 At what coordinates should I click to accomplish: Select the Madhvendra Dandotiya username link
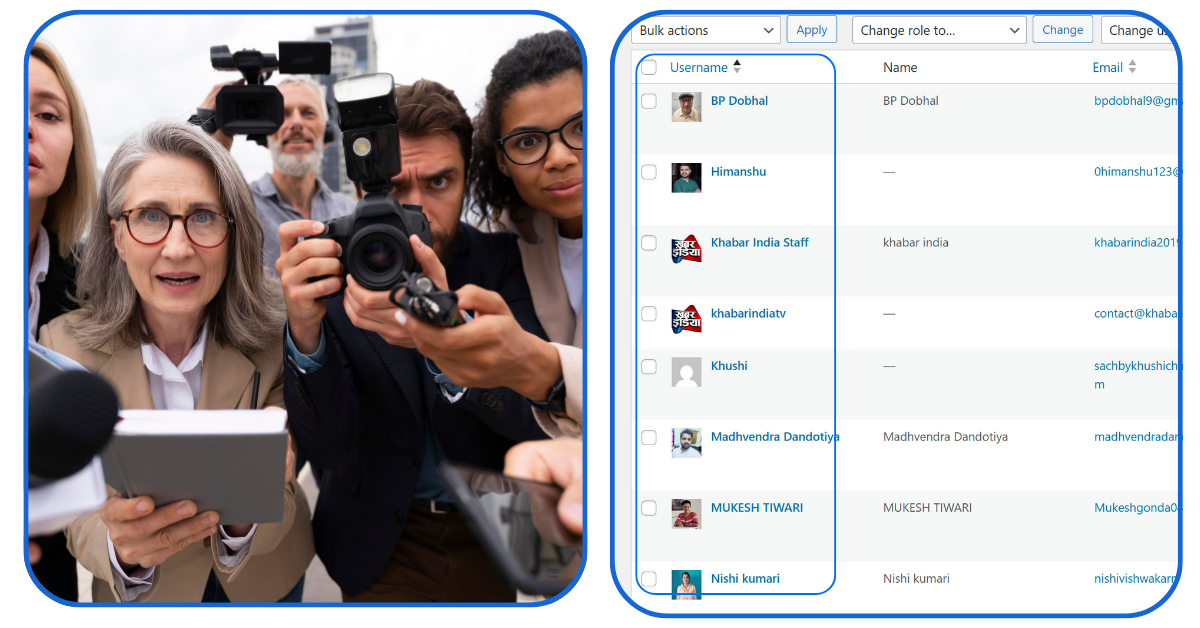click(774, 436)
